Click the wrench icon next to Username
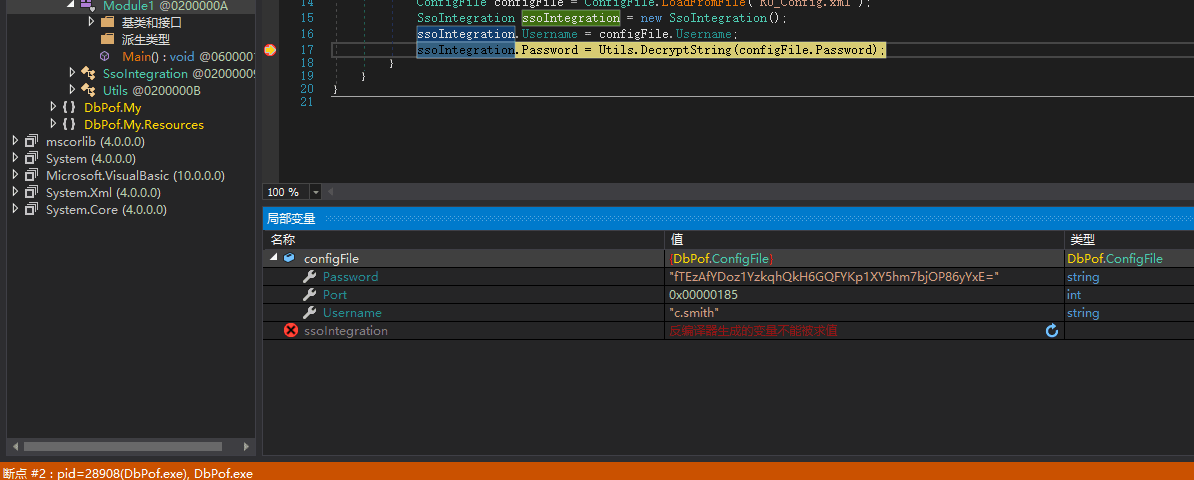Screen dimensions: 1194x480 [x=310, y=313]
